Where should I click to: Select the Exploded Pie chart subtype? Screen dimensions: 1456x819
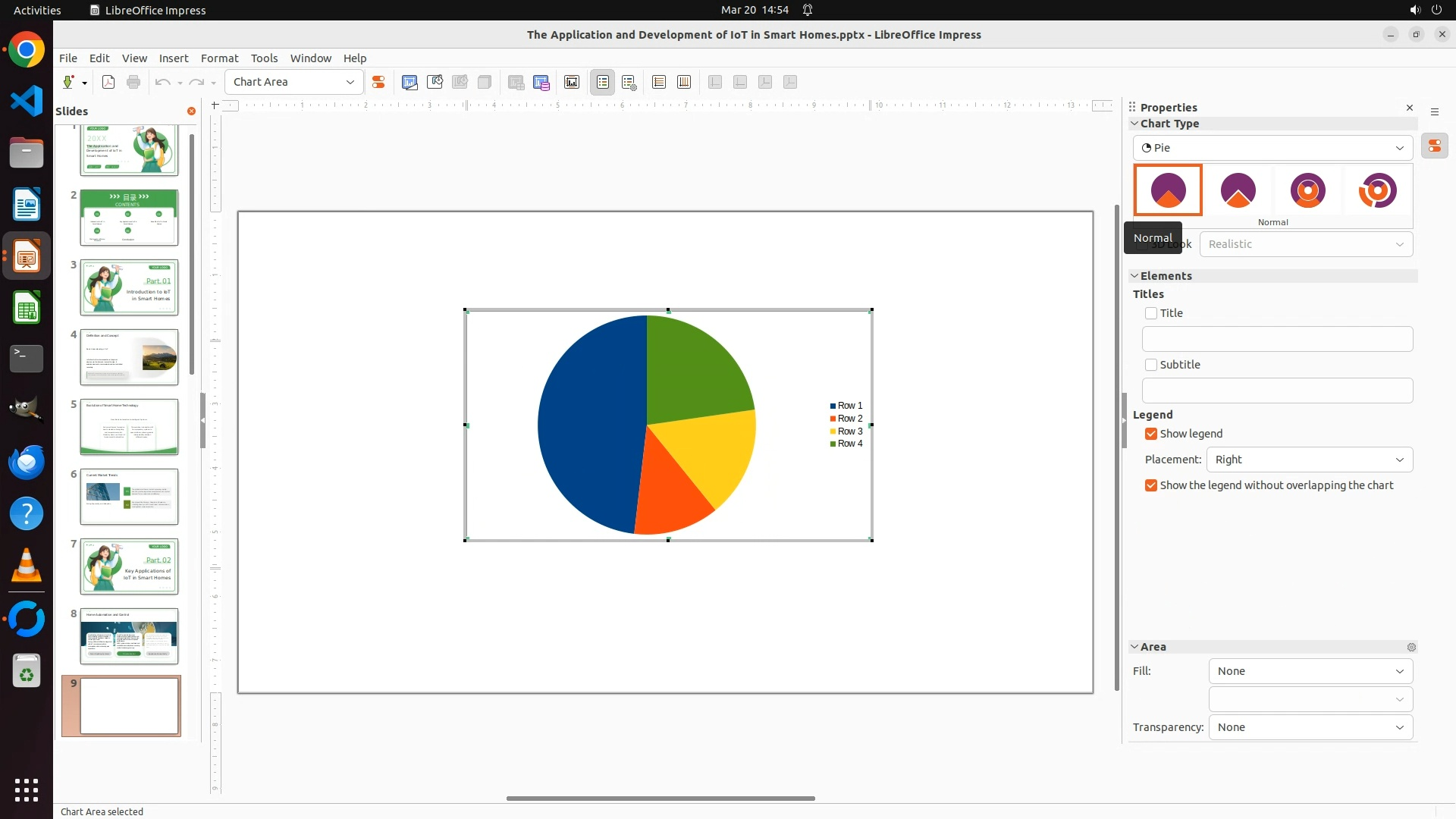click(x=1238, y=190)
